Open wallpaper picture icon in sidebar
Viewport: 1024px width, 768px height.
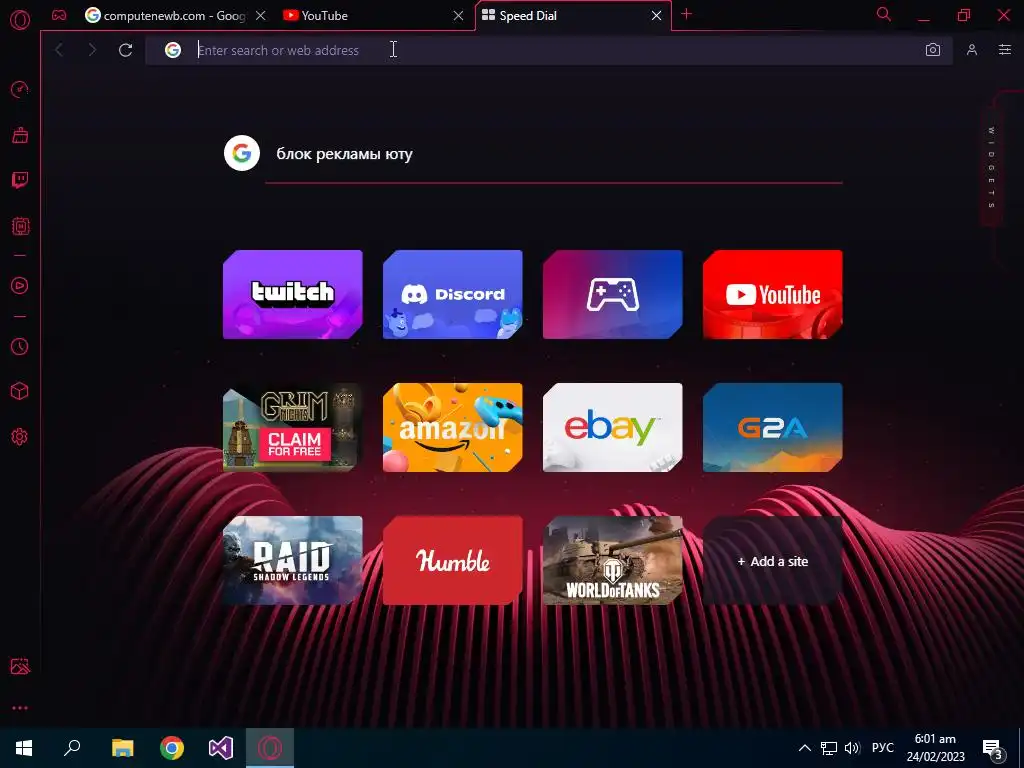click(20, 666)
